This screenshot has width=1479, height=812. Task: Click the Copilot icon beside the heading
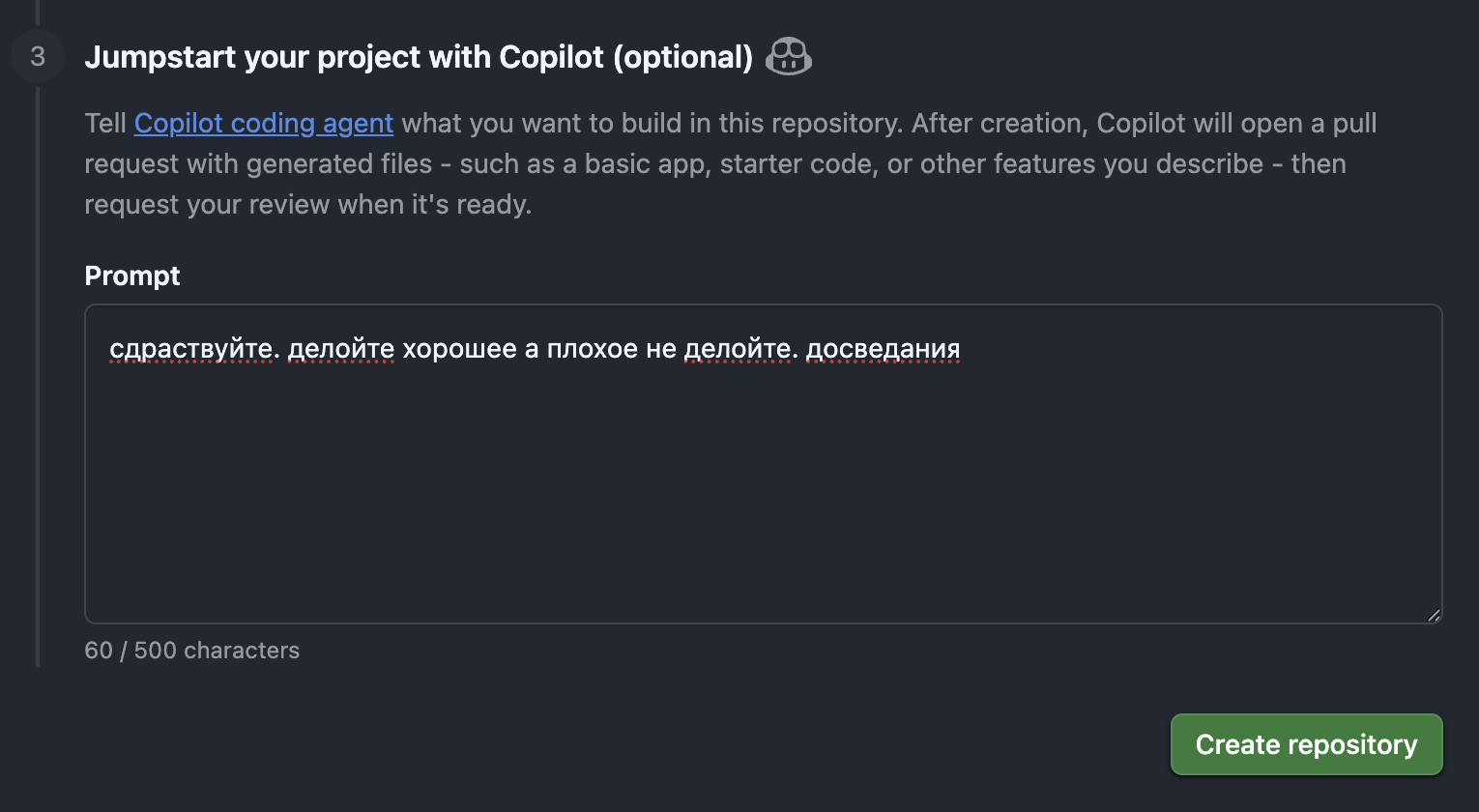(788, 57)
